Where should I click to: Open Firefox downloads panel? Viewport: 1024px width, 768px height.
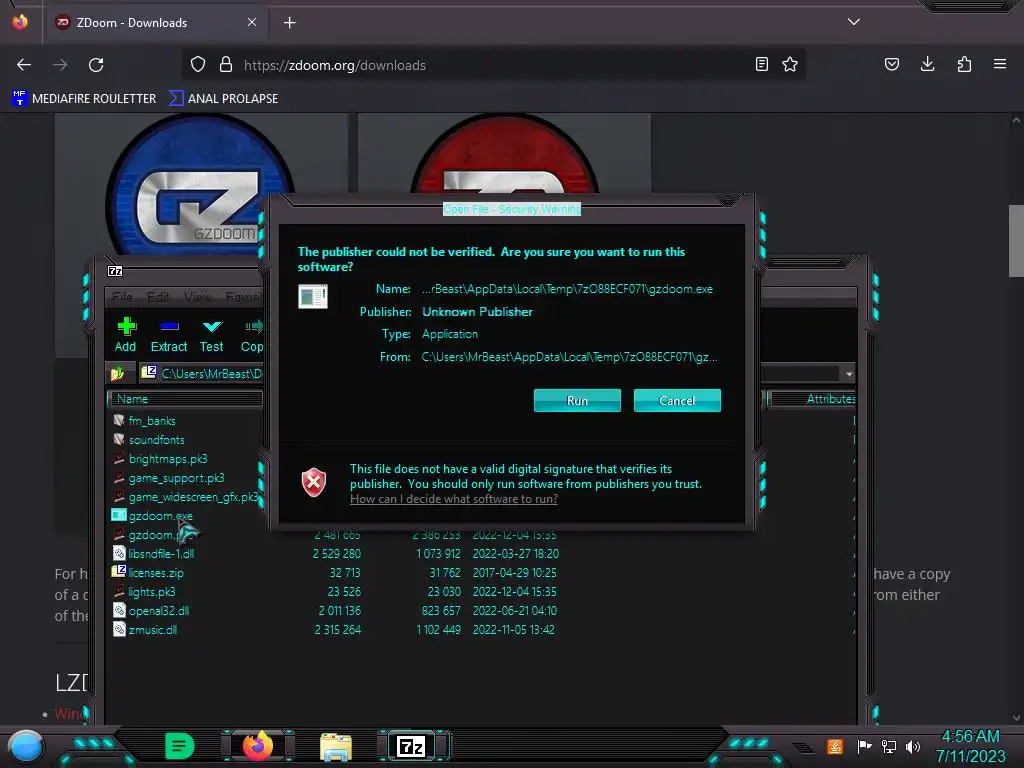[x=927, y=64]
